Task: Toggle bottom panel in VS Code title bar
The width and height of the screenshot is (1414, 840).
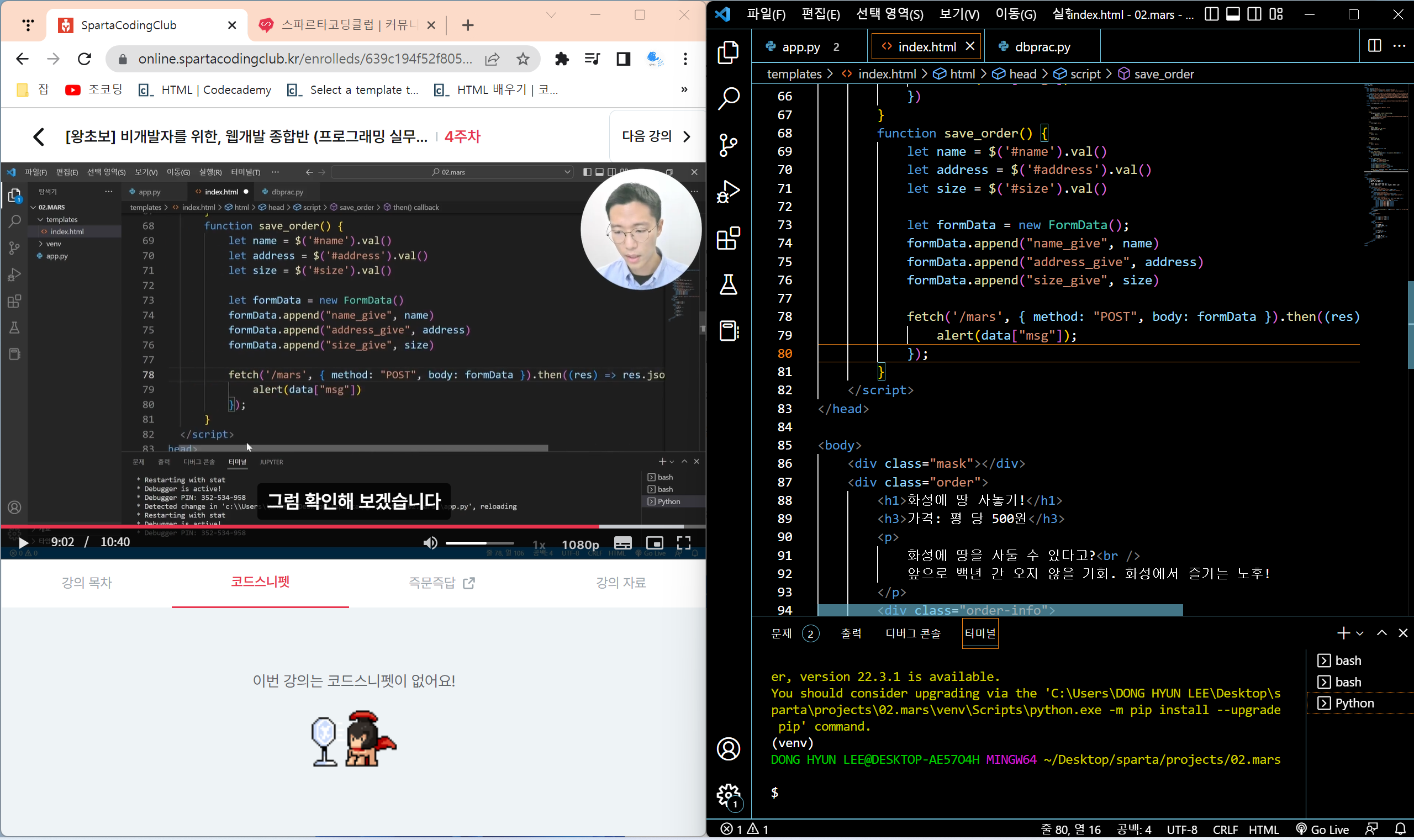Action: [x=1233, y=14]
